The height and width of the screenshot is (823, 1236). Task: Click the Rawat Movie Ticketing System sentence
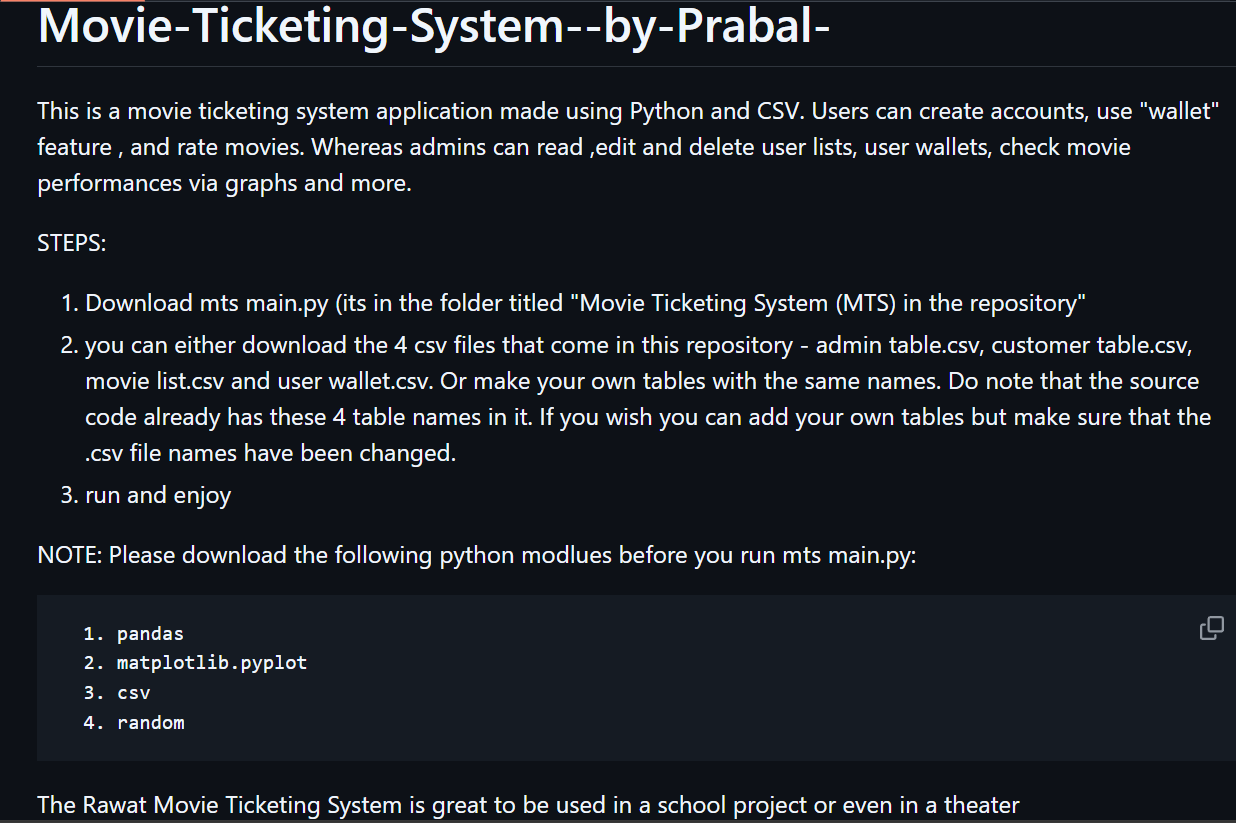click(528, 805)
